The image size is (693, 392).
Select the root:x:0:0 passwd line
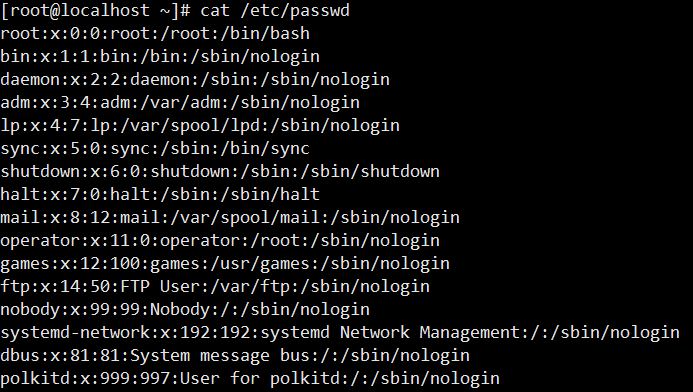pyautogui.click(x=155, y=33)
